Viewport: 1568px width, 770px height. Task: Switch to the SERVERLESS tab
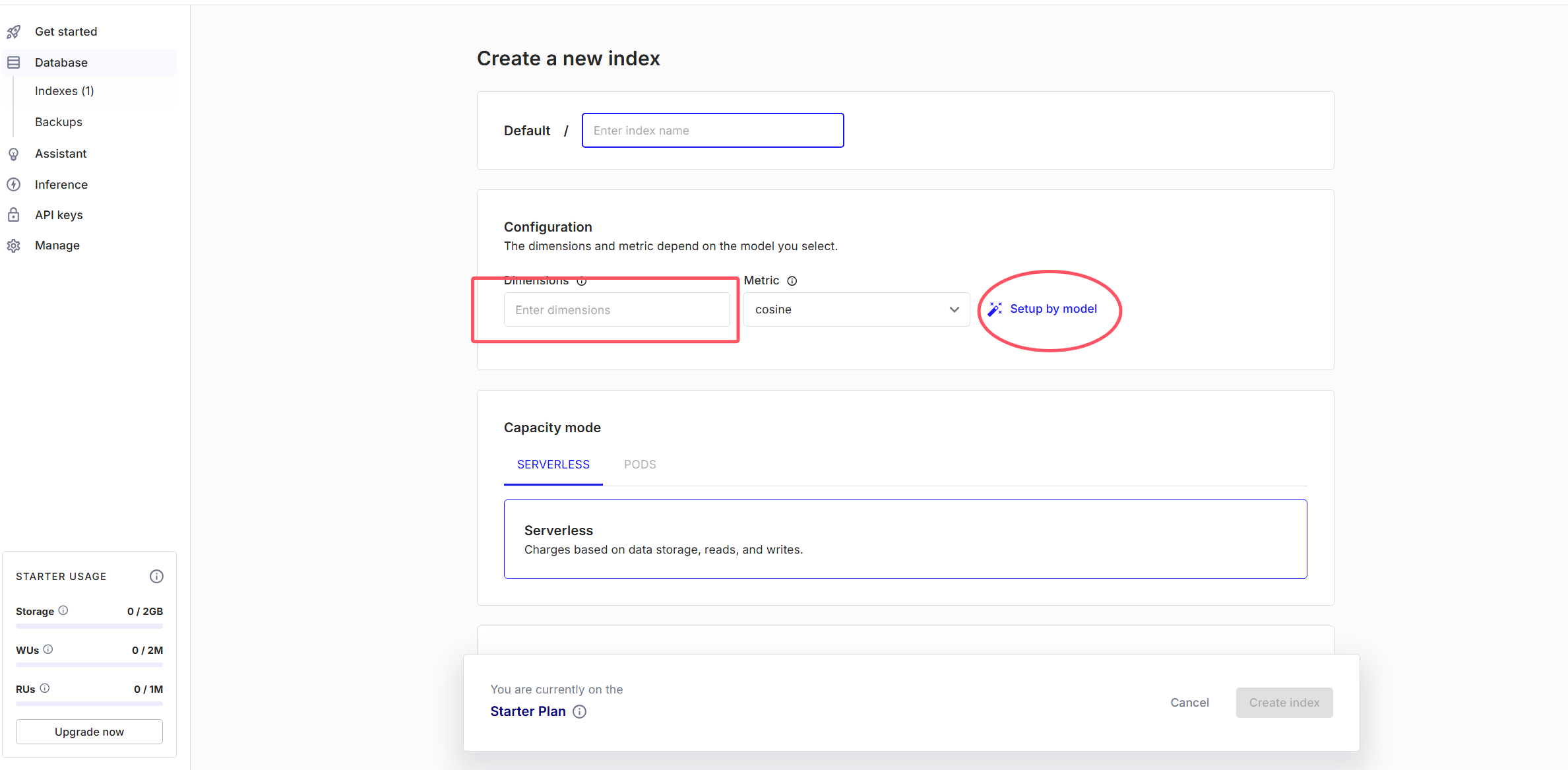click(553, 465)
